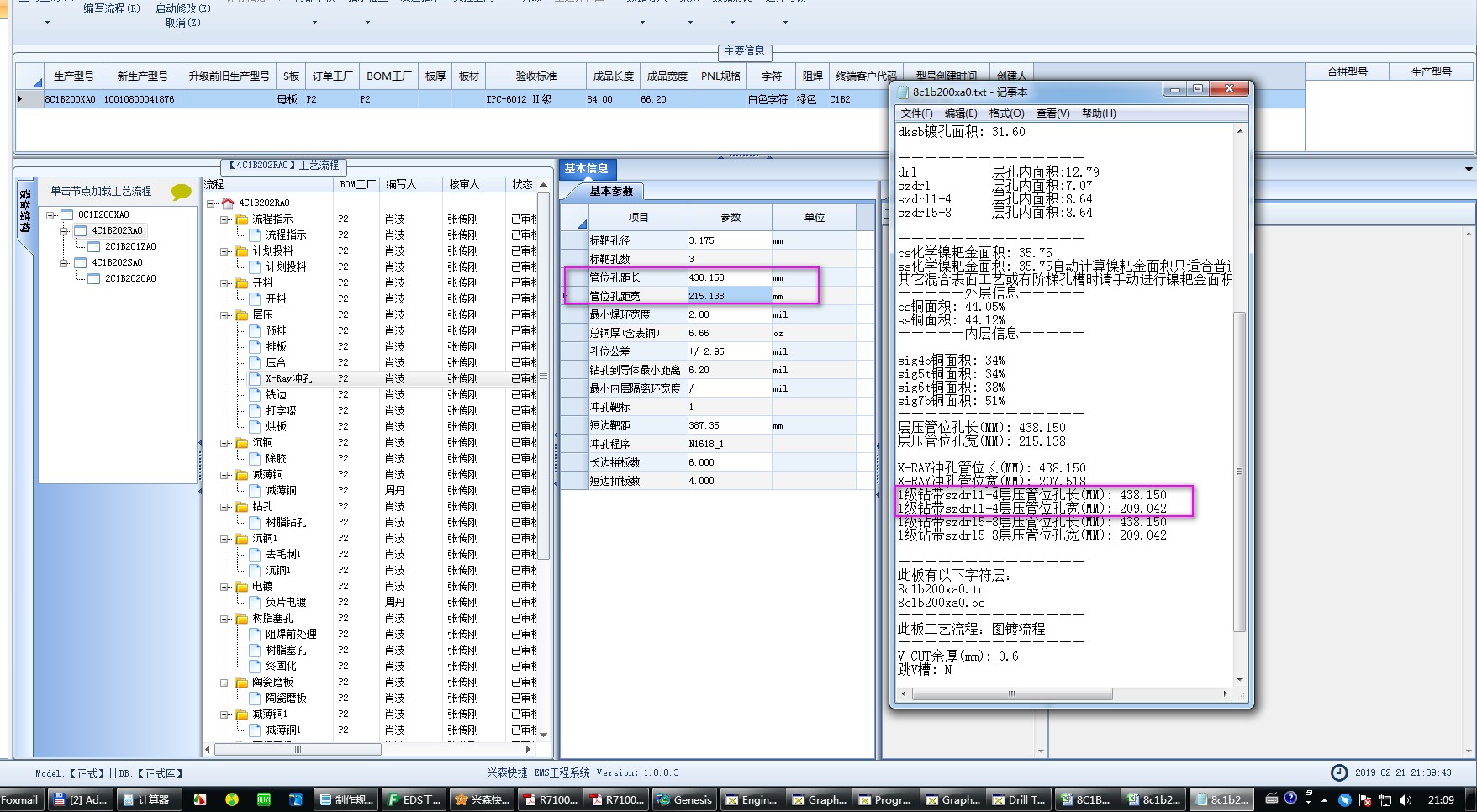Collapse the 减薄铜 folder
1477x812 pixels.
(225, 474)
